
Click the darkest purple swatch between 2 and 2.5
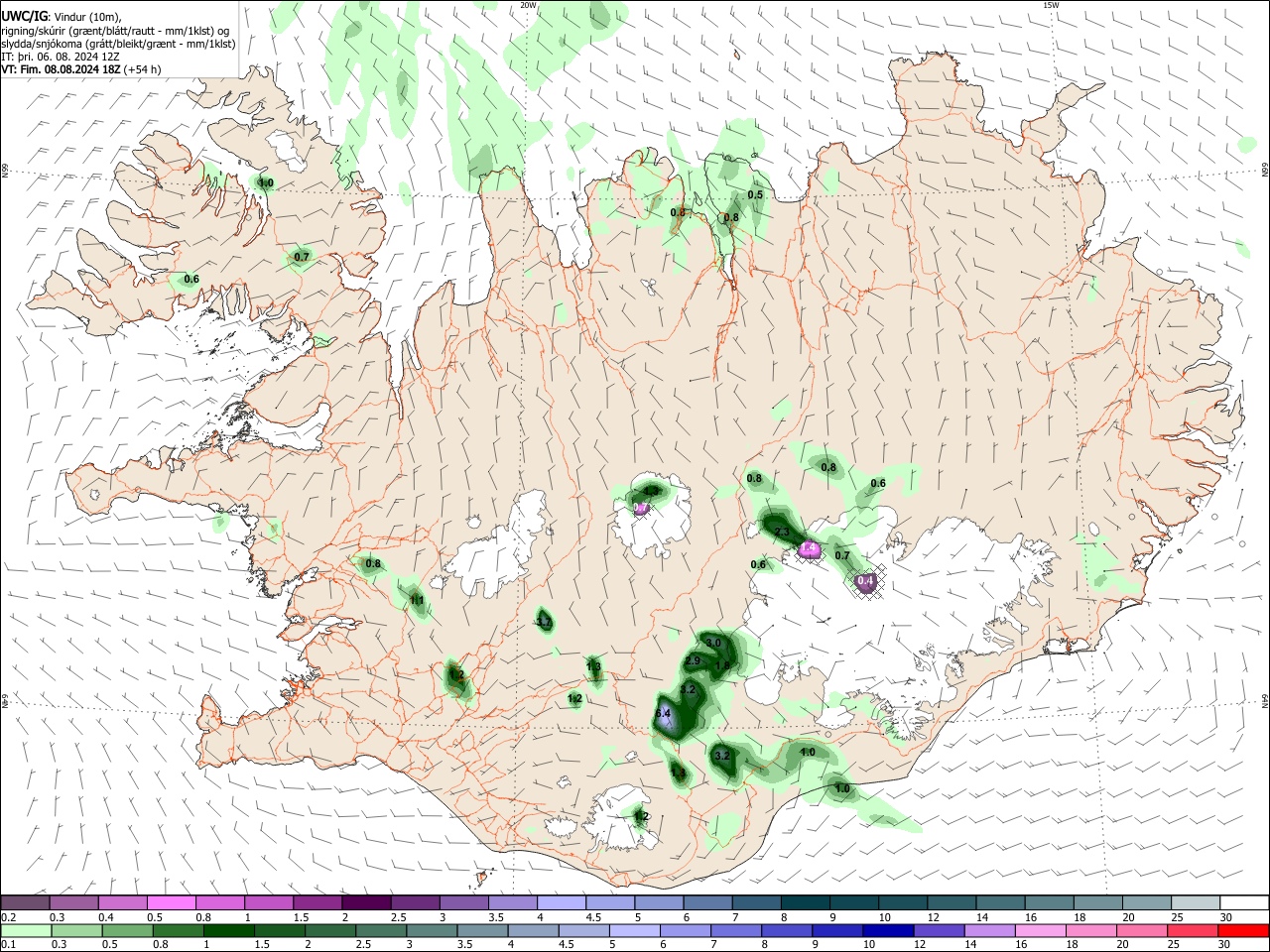(366, 902)
